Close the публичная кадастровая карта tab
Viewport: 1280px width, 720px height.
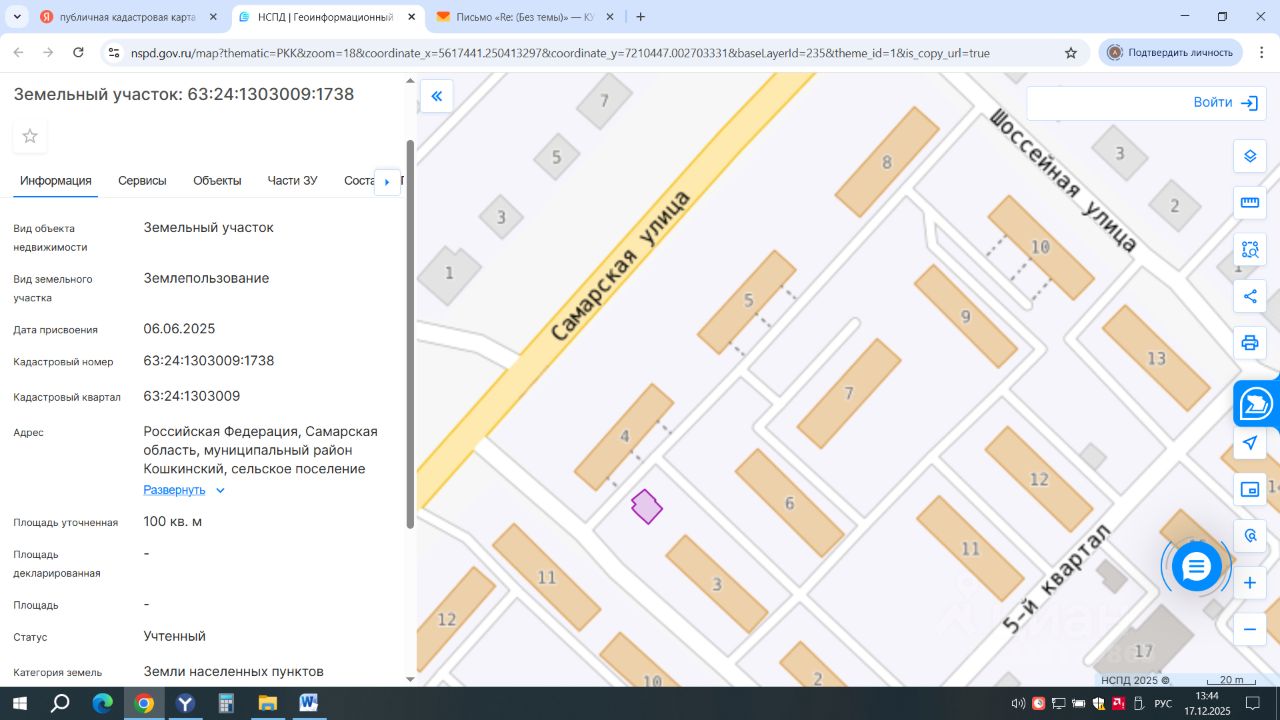click(213, 17)
